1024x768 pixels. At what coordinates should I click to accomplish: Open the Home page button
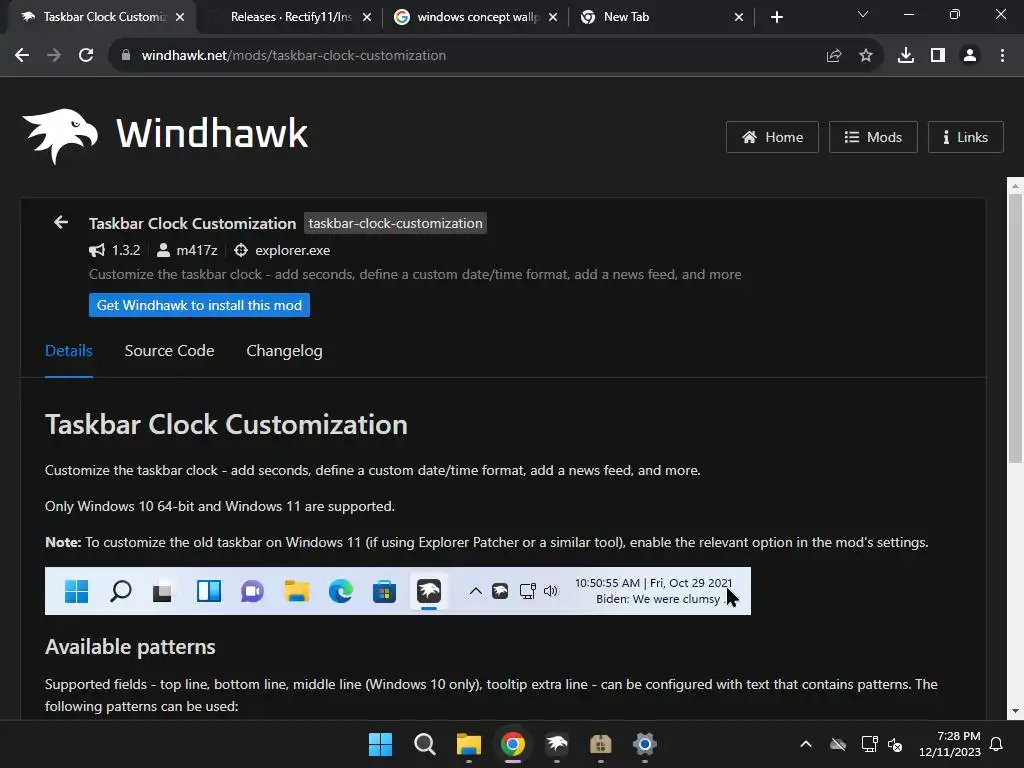pyautogui.click(x=772, y=137)
